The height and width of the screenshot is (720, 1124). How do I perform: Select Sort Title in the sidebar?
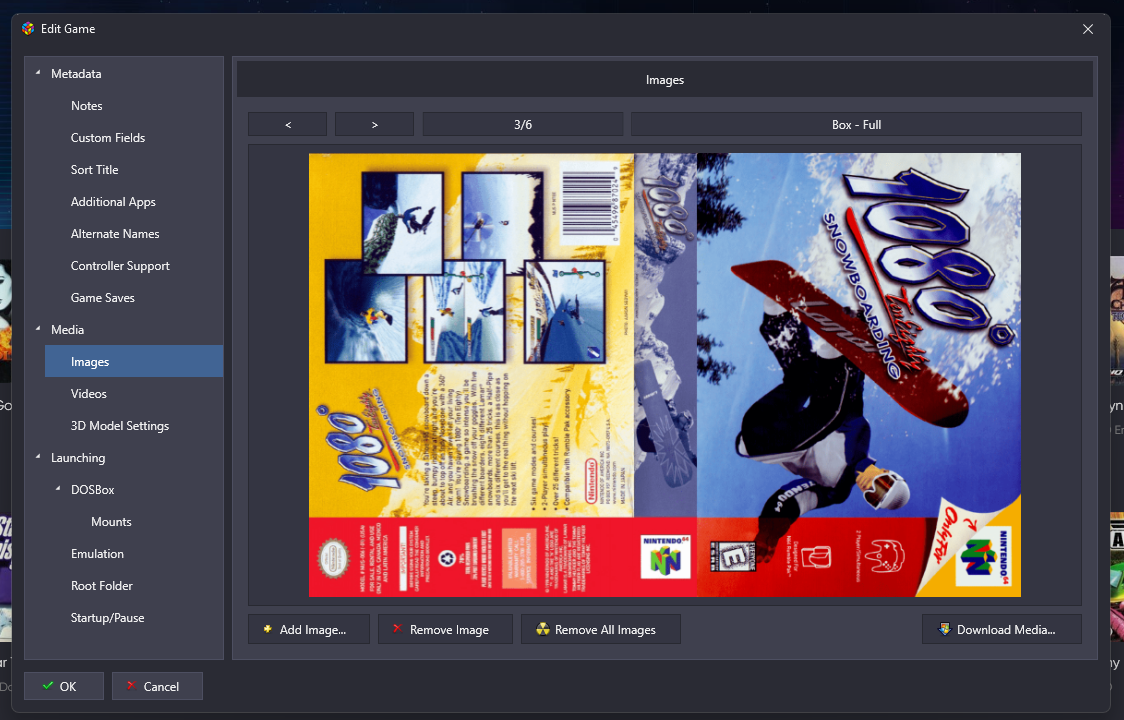[x=95, y=169]
